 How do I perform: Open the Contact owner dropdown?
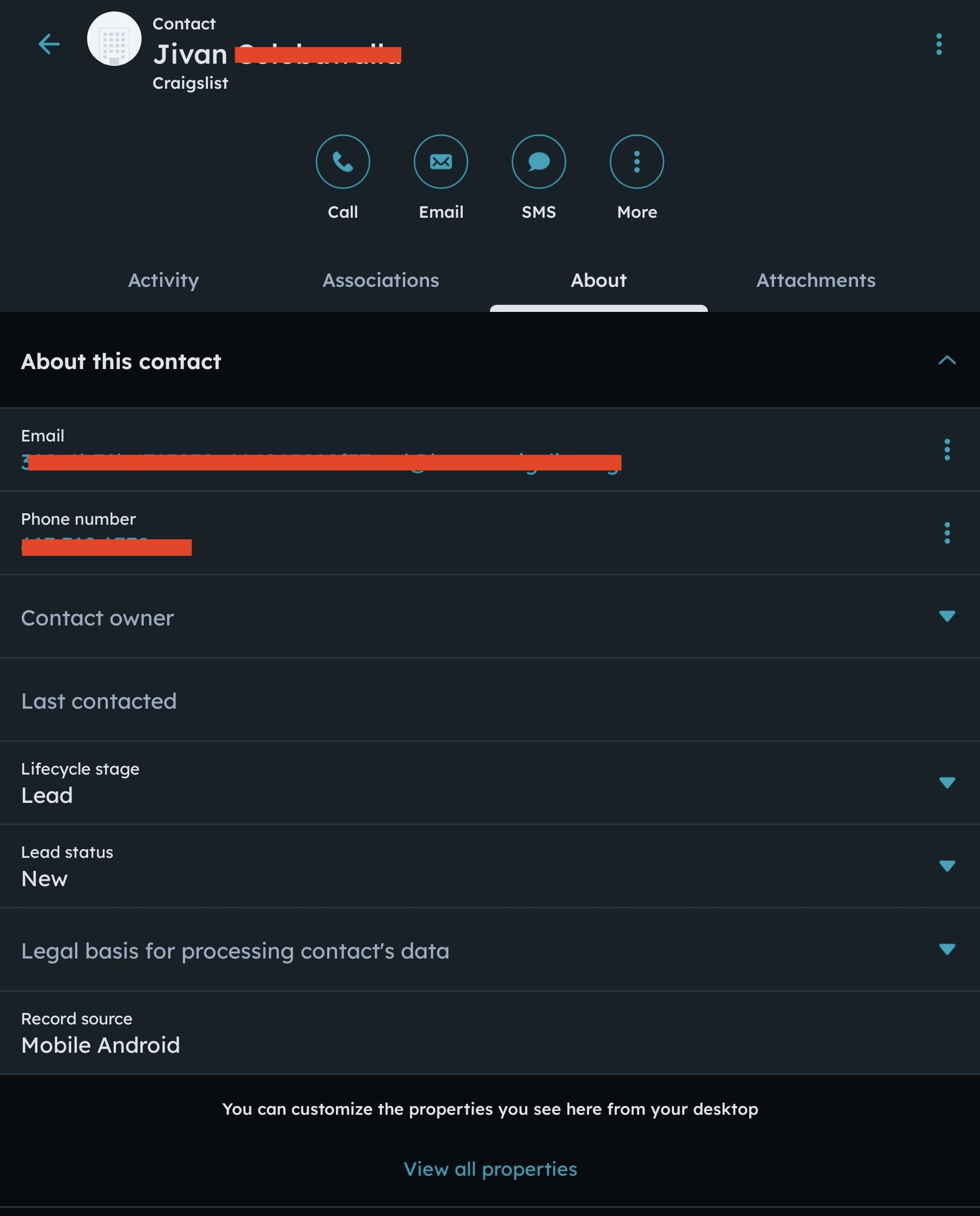(x=947, y=616)
